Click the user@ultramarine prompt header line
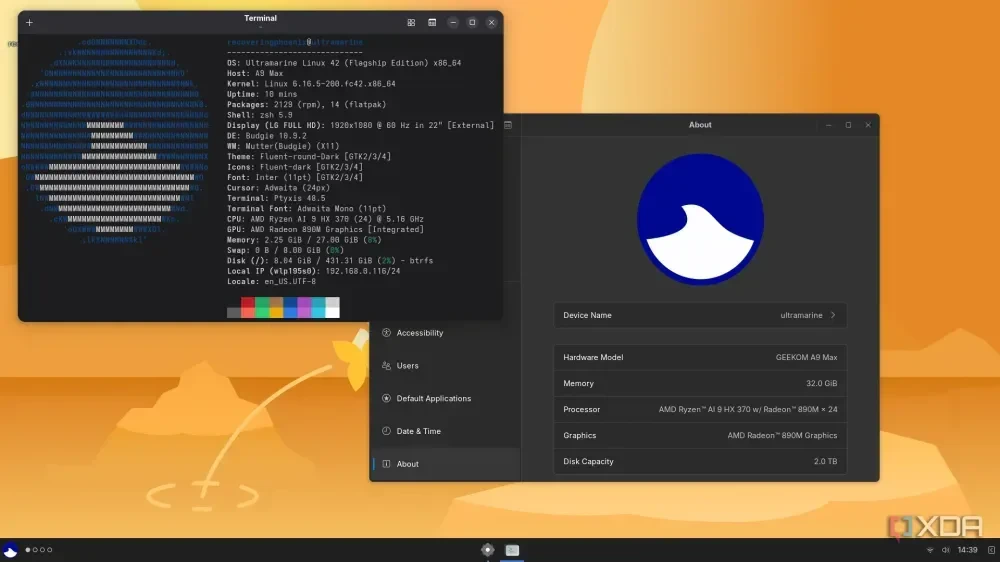Image resolution: width=1000 pixels, height=562 pixels. (295, 42)
